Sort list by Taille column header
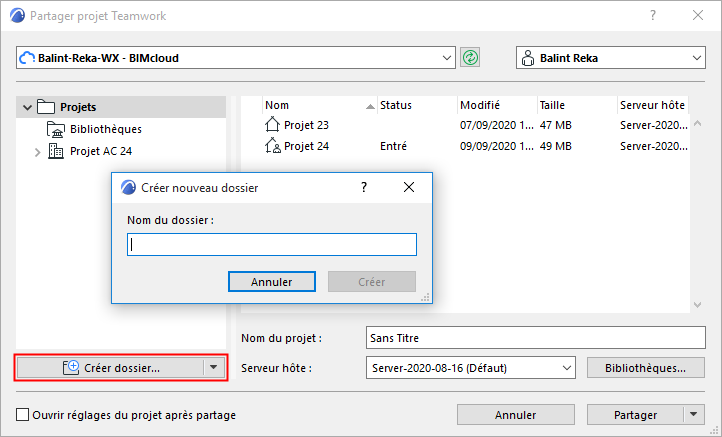722x437 pixels. [577, 105]
